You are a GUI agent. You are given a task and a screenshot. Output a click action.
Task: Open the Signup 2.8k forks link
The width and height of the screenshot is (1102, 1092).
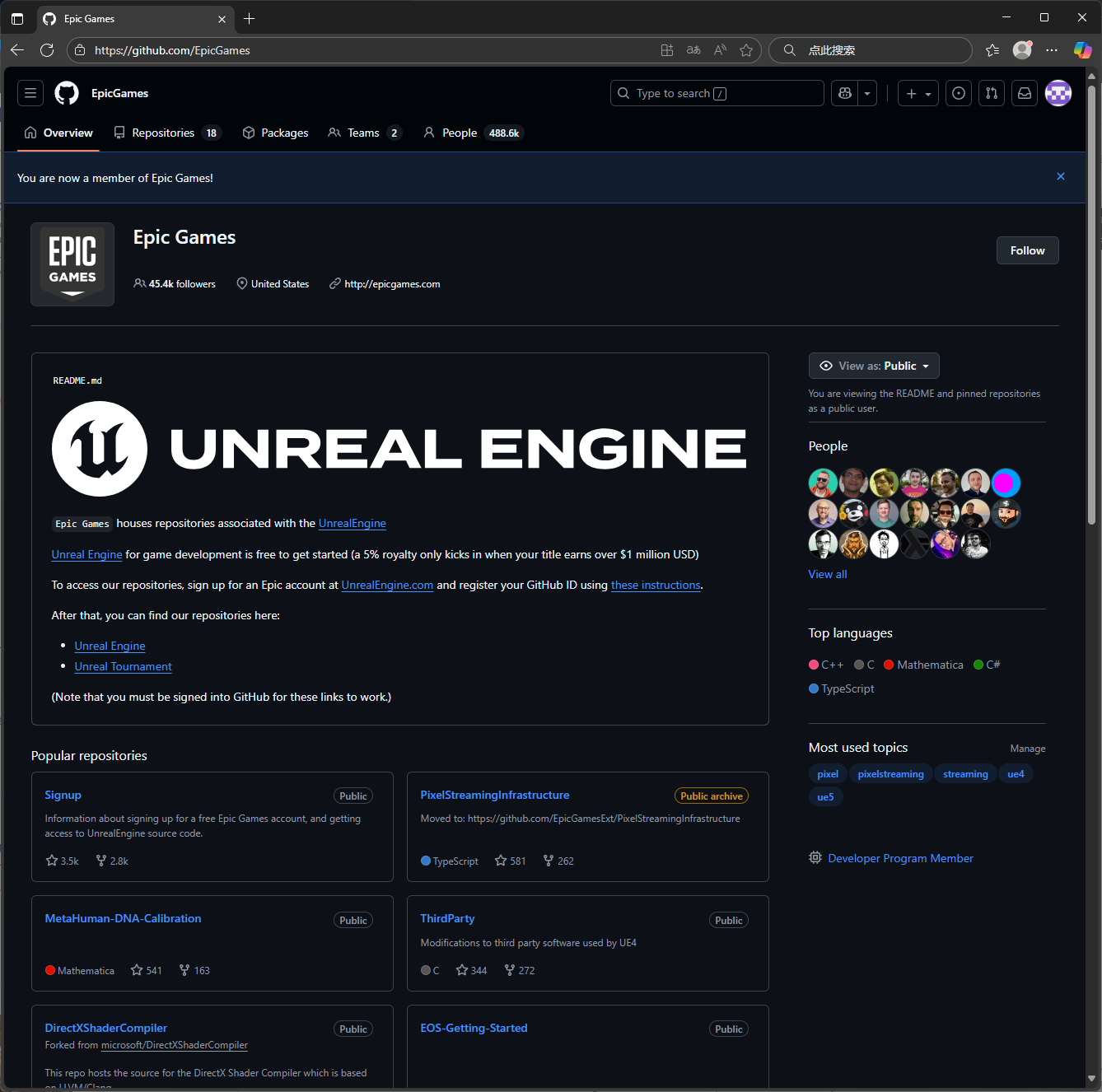click(x=112, y=861)
